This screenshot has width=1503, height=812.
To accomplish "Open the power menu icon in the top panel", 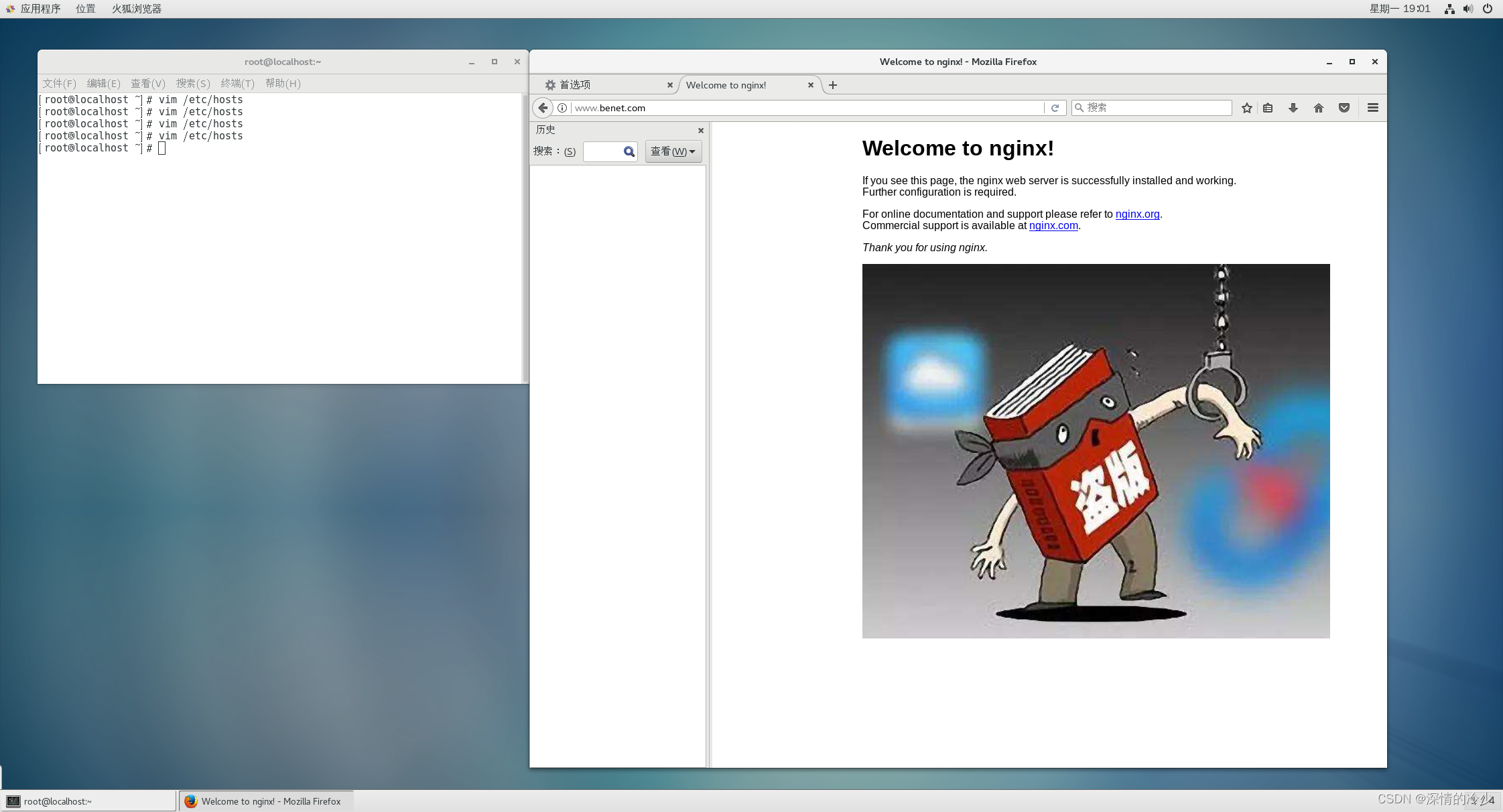I will [x=1488, y=9].
